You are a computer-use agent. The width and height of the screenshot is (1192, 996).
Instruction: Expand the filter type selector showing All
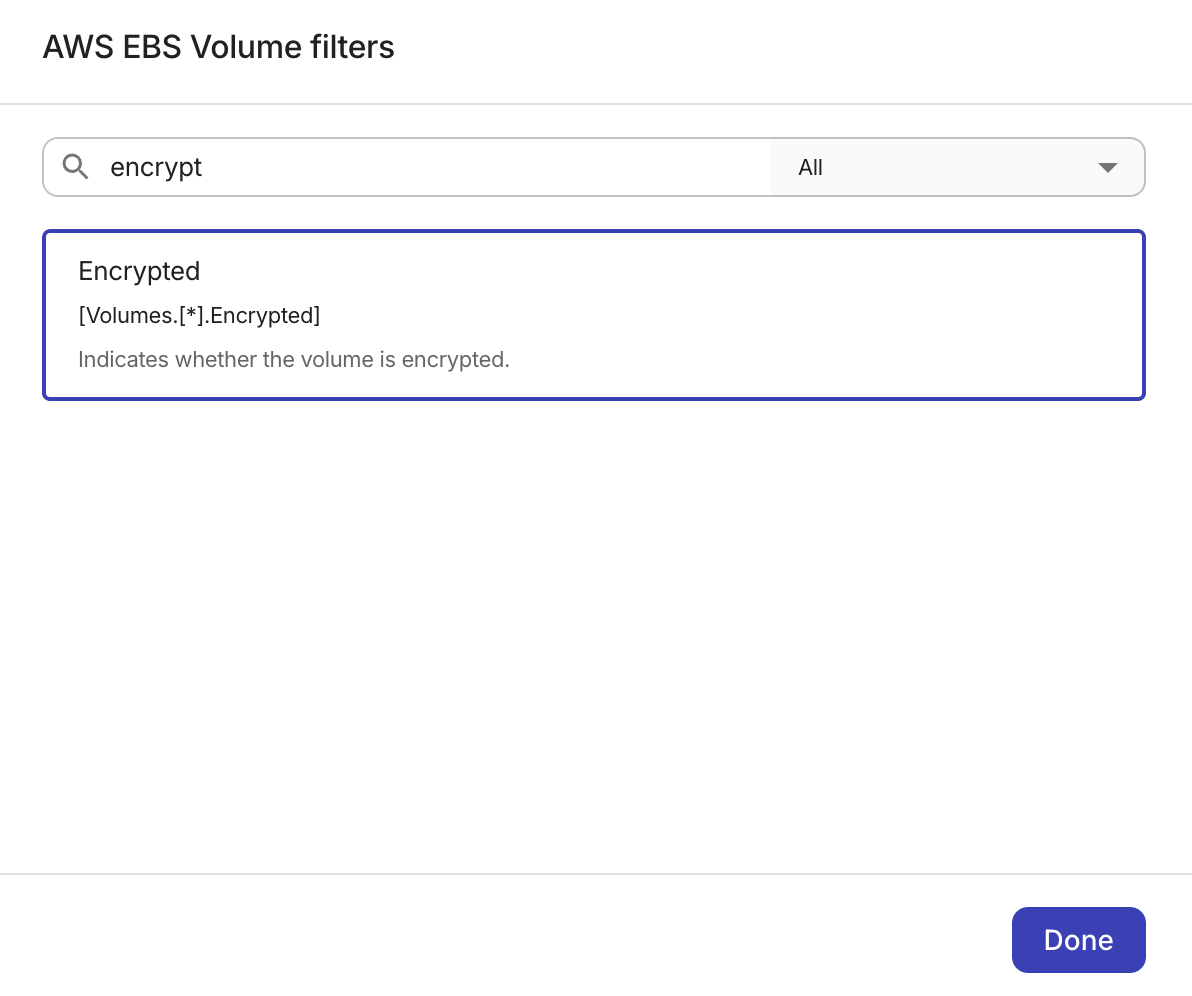click(957, 167)
